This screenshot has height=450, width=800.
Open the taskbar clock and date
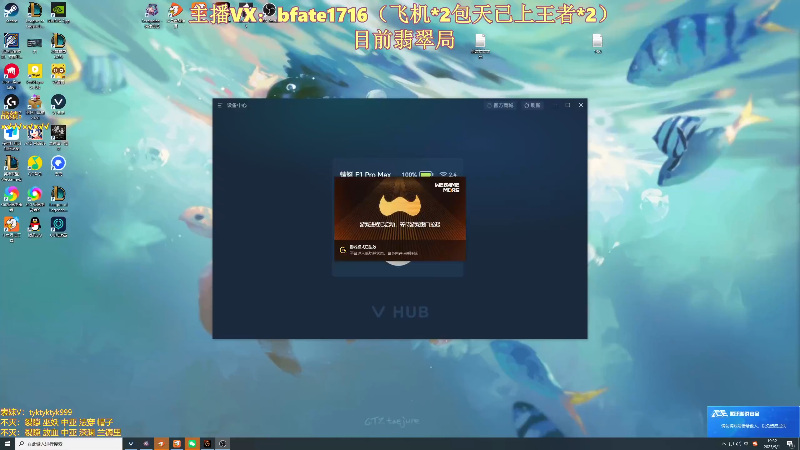[x=771, y=444]
